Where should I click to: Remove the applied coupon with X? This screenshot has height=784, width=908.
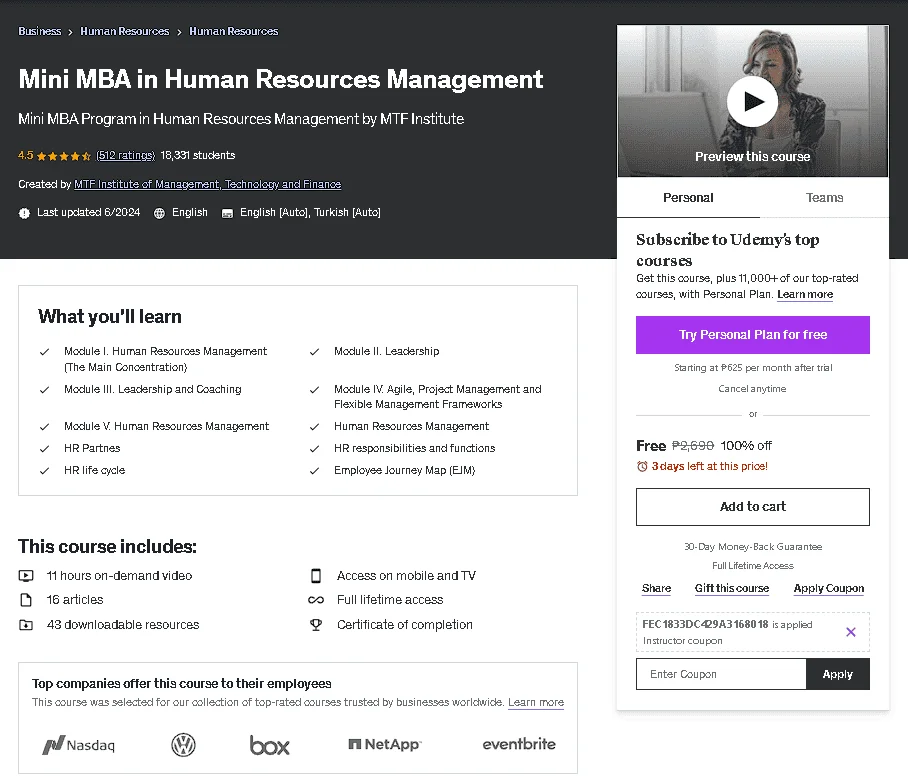851,632
